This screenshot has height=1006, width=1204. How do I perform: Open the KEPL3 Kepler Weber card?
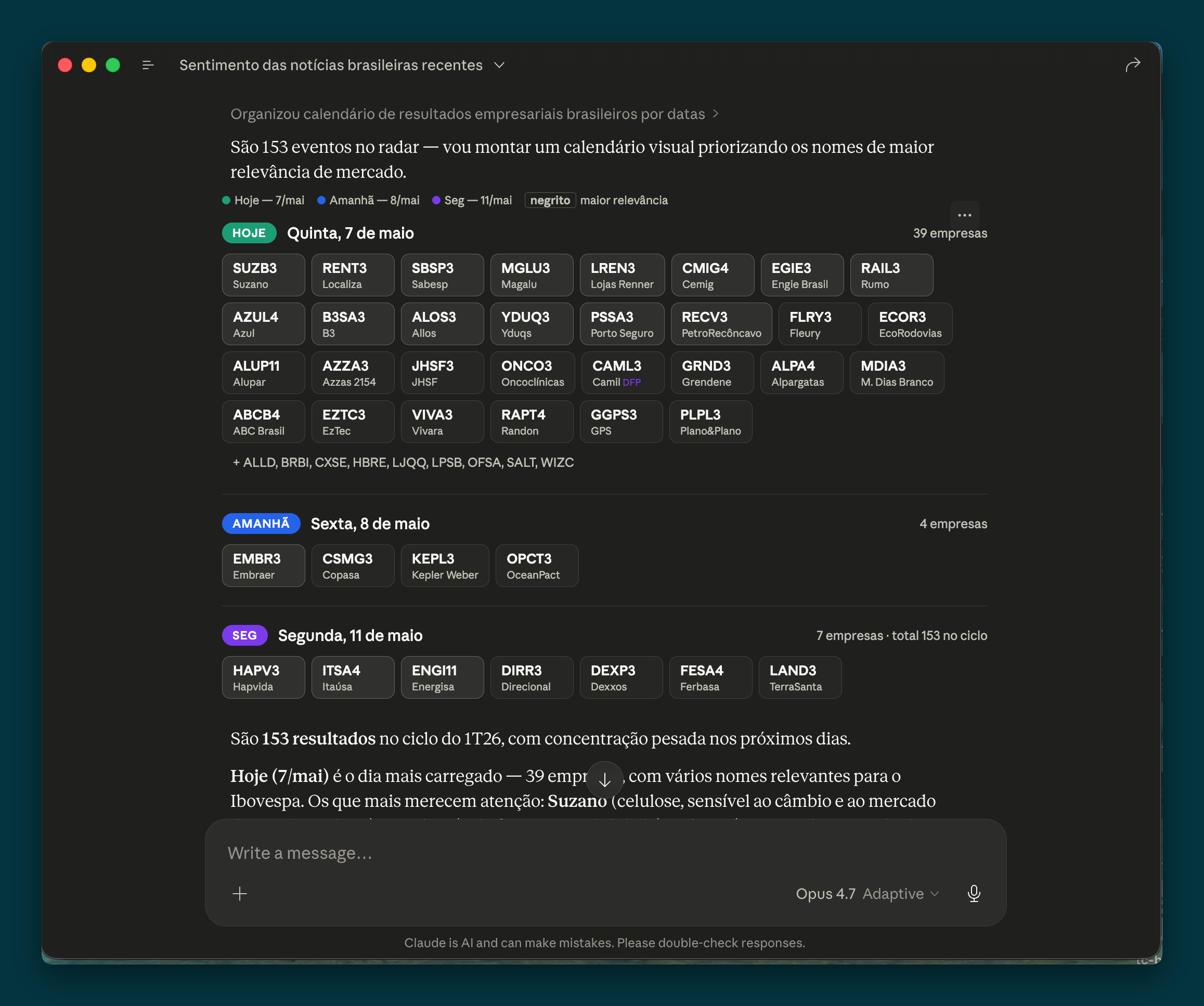[445, 566]
